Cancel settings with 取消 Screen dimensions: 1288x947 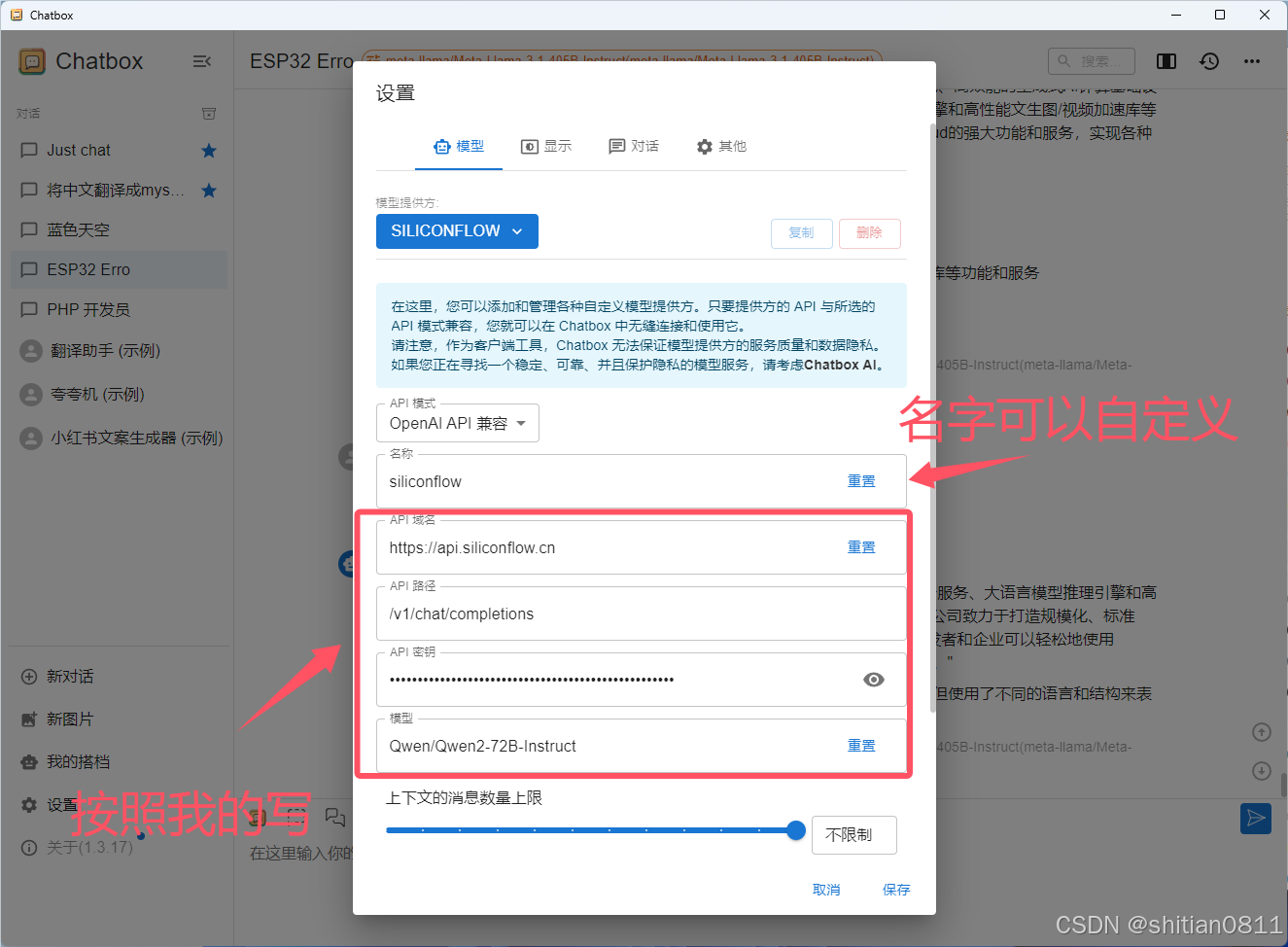[x=826, y=891]
